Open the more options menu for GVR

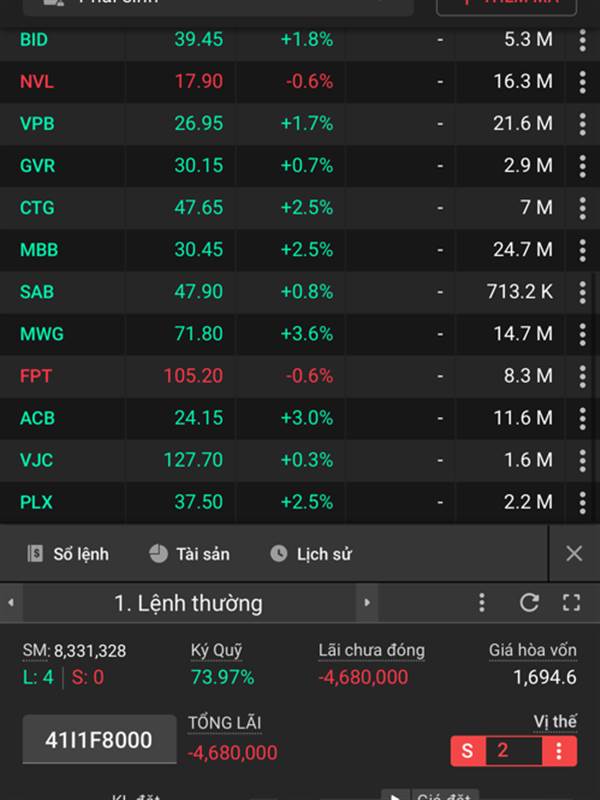tap(582, 166)
